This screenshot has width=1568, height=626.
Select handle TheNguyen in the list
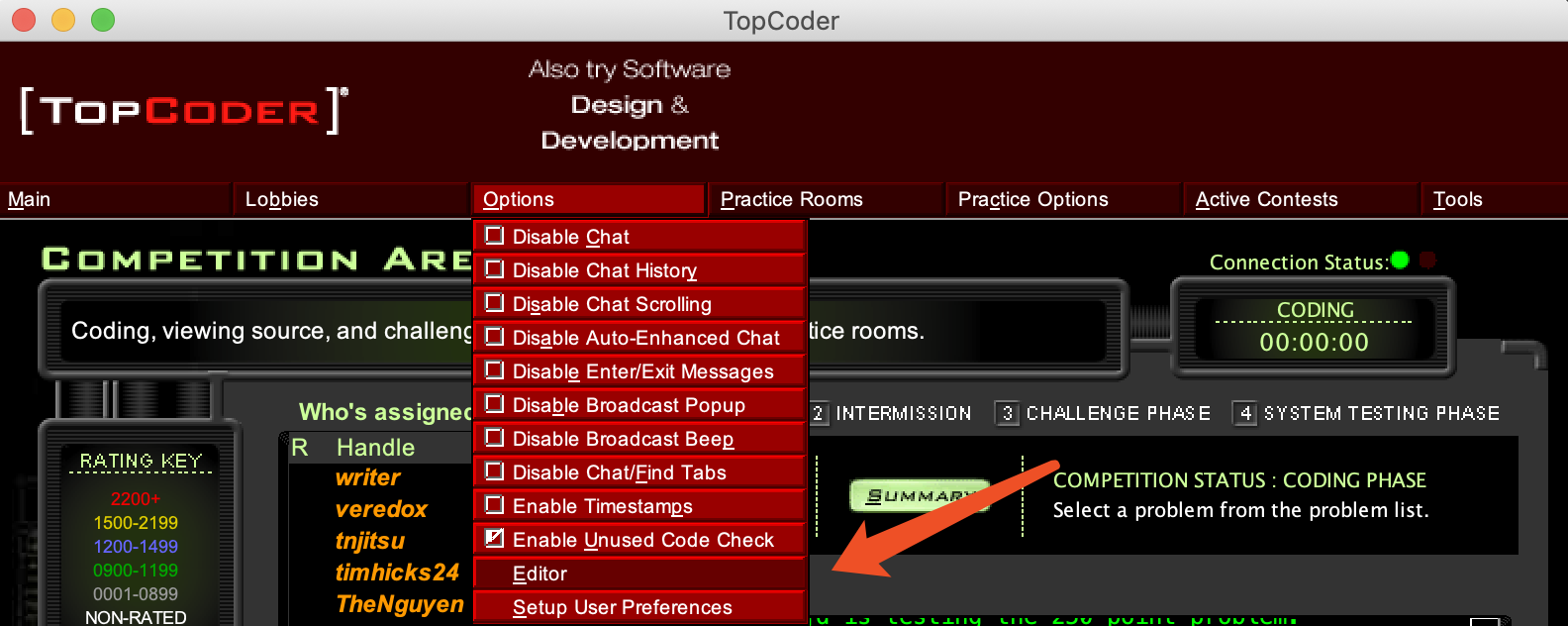tap(399, 604)
